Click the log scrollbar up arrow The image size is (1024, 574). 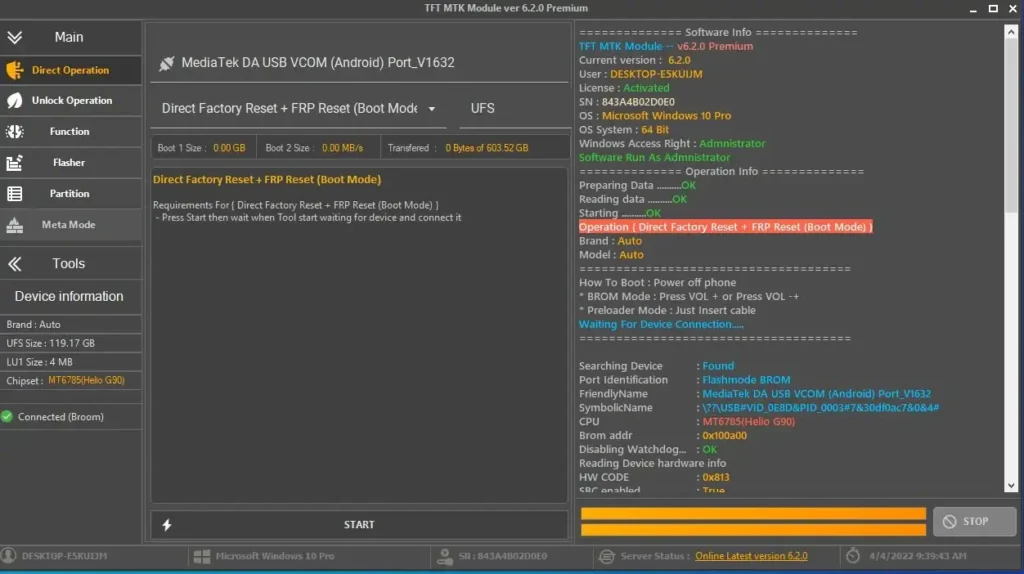1011,31
